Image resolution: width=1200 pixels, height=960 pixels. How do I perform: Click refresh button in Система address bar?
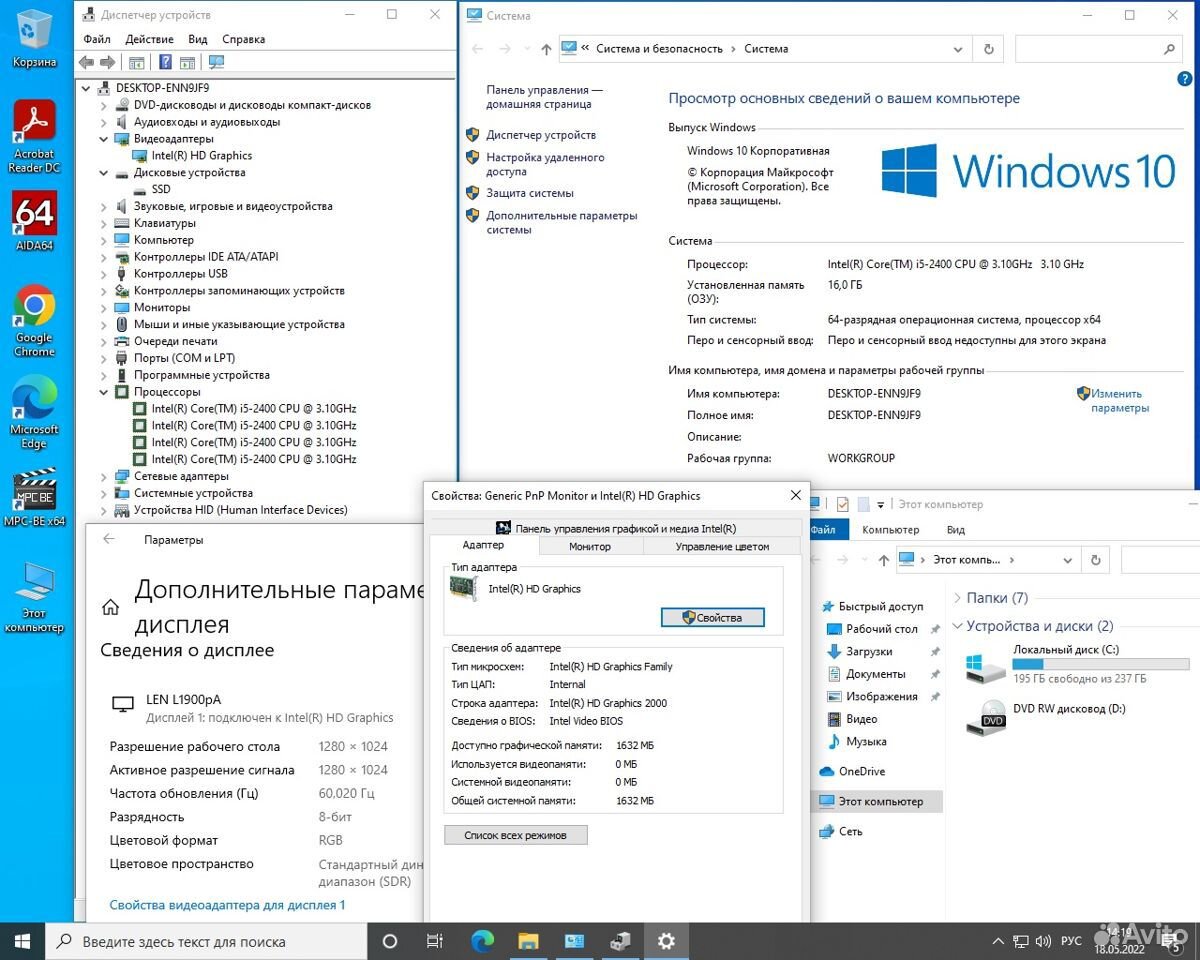[x=988, y=48]
